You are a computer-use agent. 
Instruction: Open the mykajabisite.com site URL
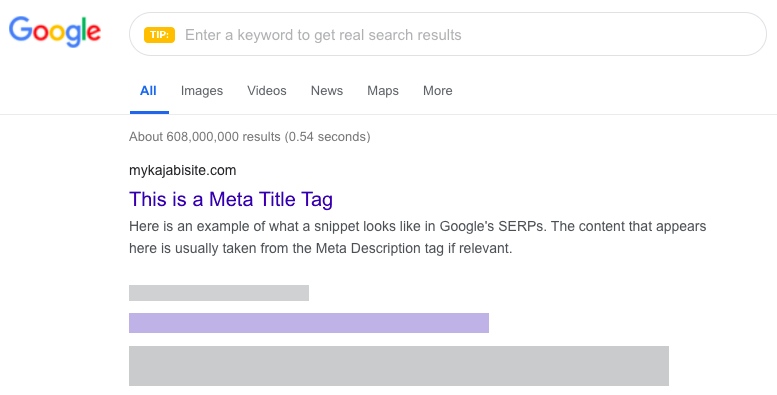point(182,170)
